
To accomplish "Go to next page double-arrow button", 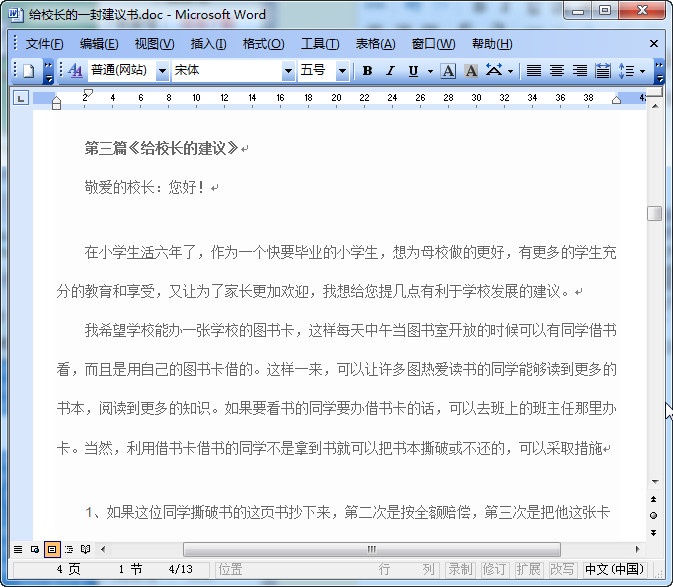I will 654,533.
